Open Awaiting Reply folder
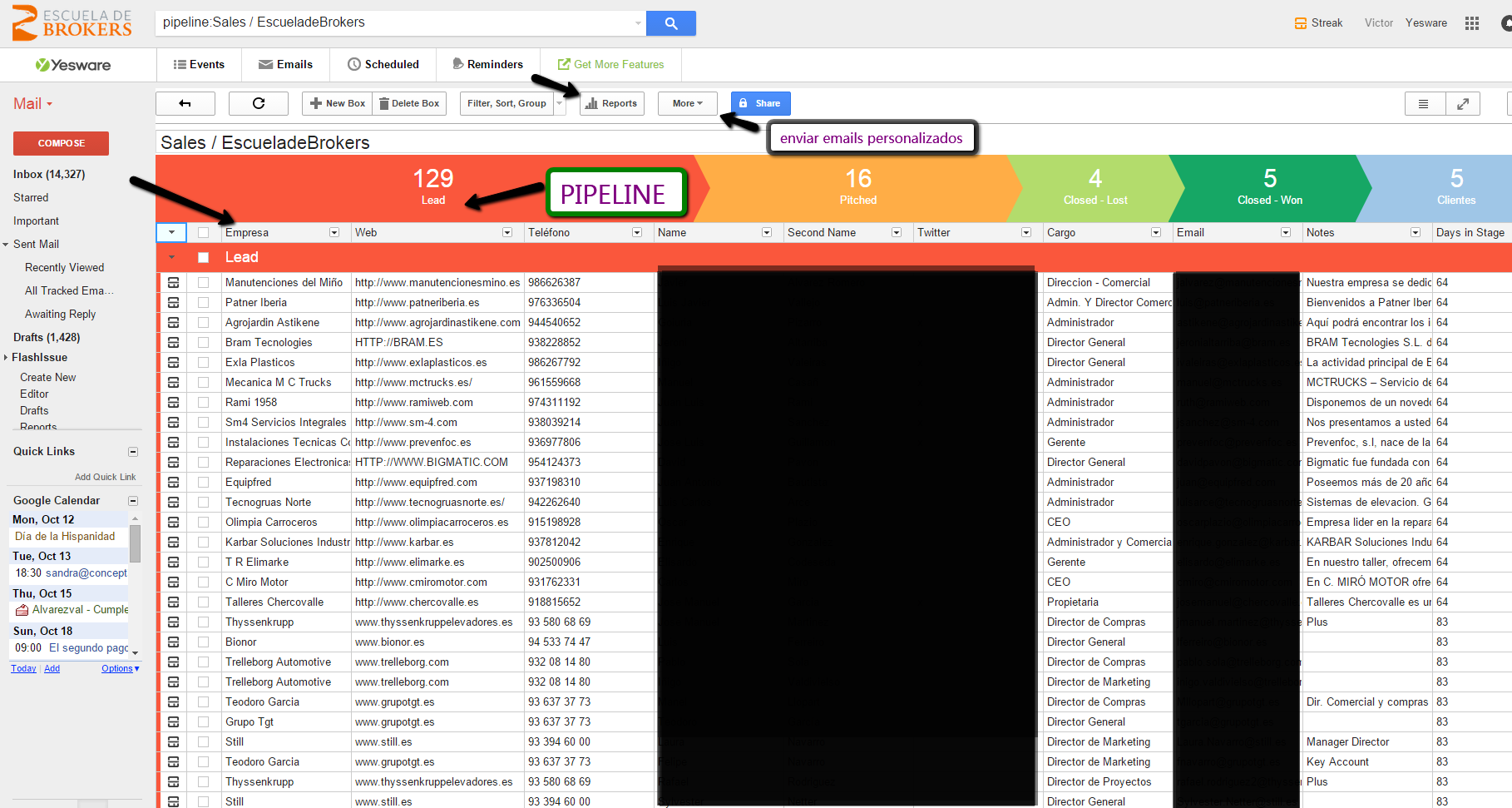The image size is (1512, 808). coord(60,315)
